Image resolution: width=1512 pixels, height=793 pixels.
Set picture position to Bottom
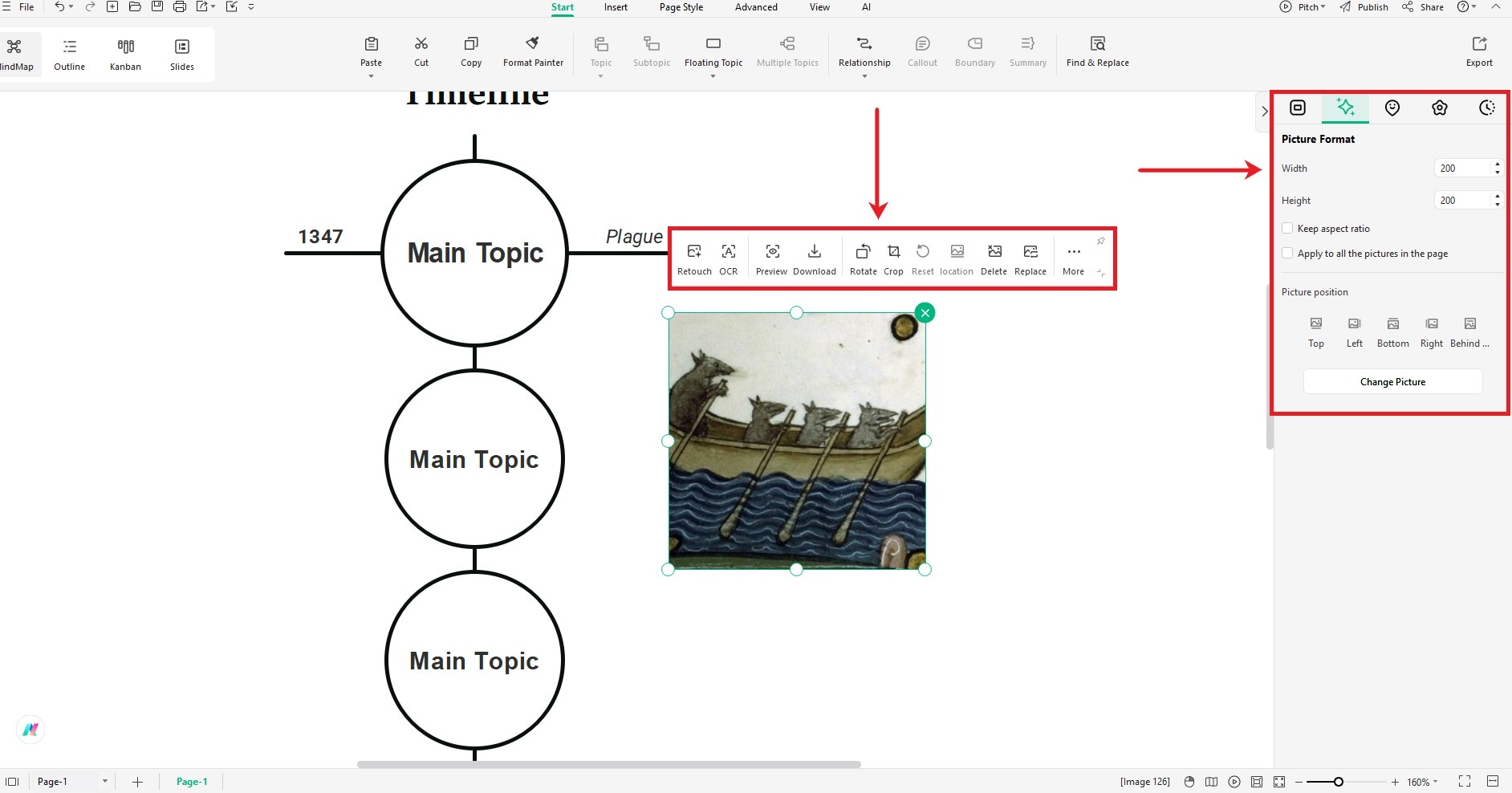(x=1393, y=332)
